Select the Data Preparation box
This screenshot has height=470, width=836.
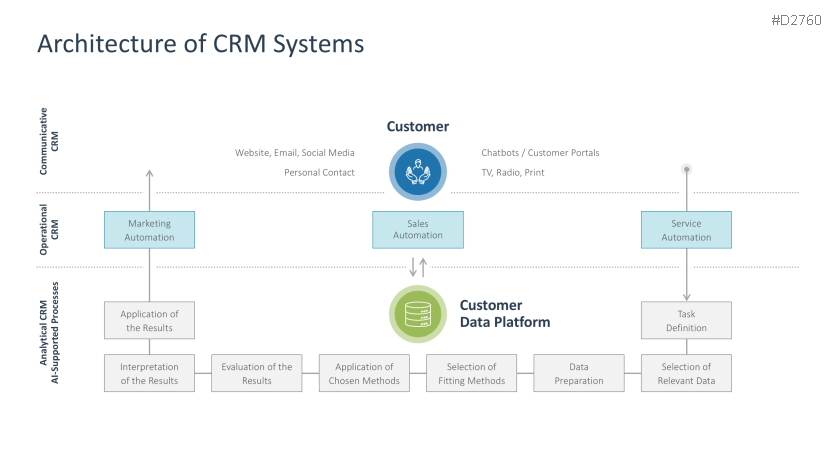click(579, 373)
